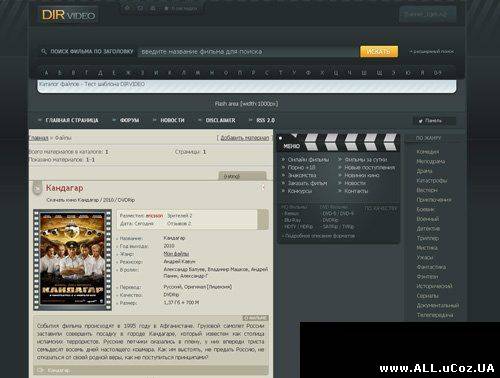This screenshot has height=378, width=500.
Task: Expand the Подробное описание форматов link
Action: point(318,236)
